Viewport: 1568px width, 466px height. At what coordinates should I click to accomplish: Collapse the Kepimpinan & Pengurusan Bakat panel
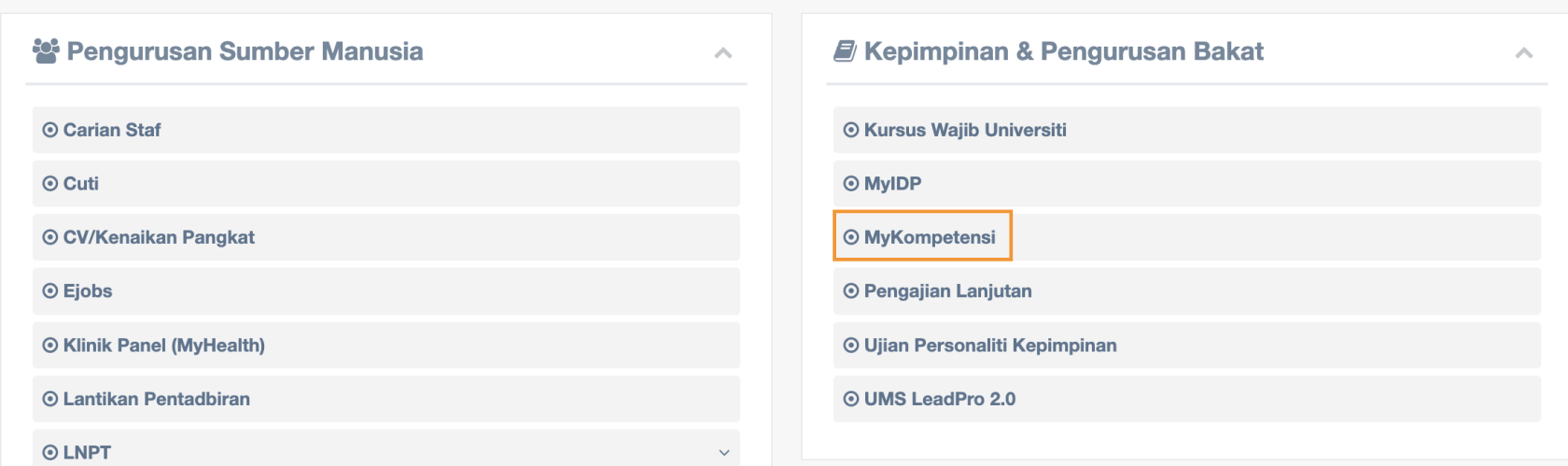1523,53
